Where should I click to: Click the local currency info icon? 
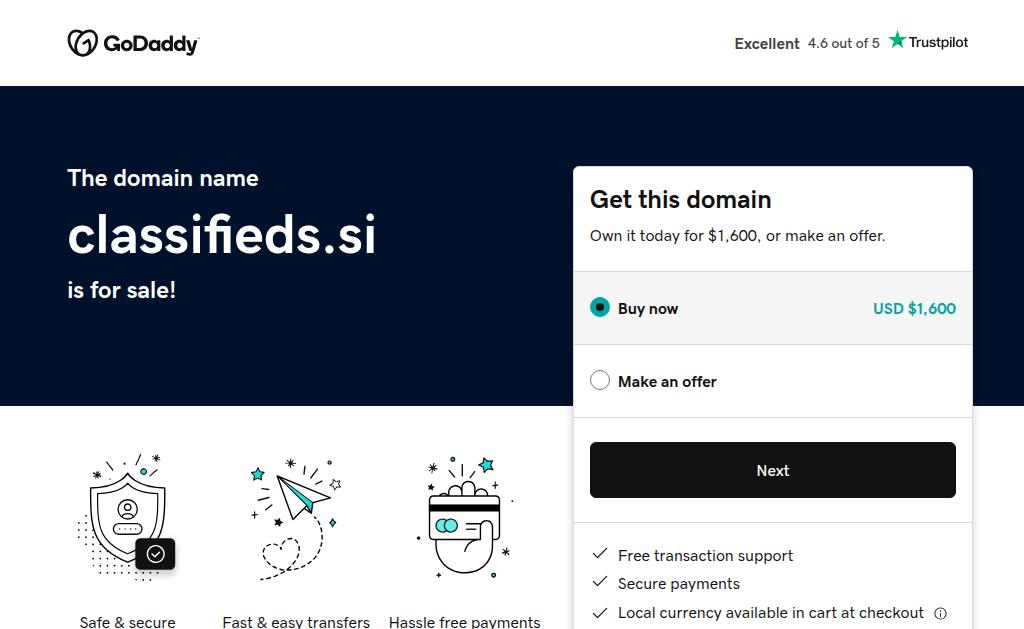(x=940, y=613)
